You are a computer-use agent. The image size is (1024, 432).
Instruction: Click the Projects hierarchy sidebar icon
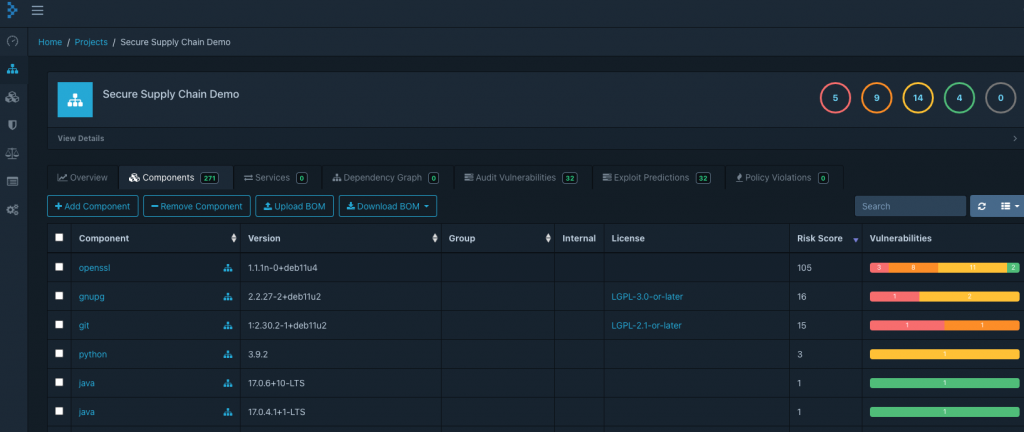12,69
